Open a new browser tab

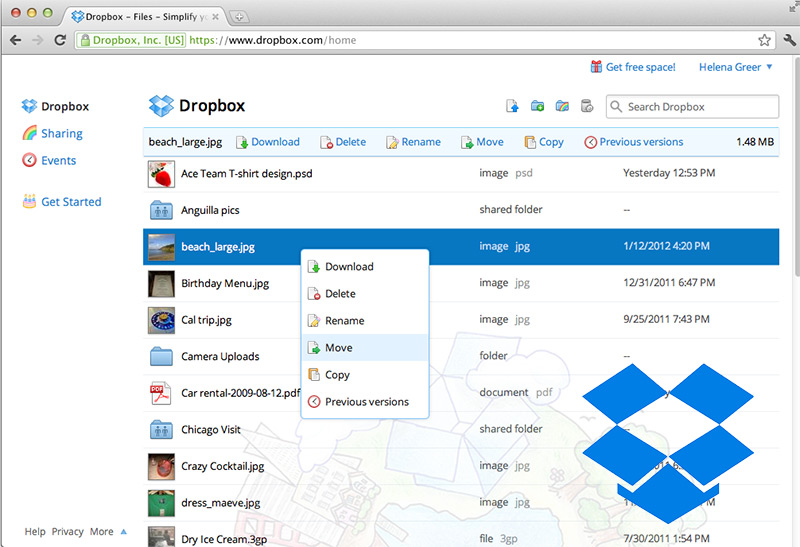(x=239, y=17)
